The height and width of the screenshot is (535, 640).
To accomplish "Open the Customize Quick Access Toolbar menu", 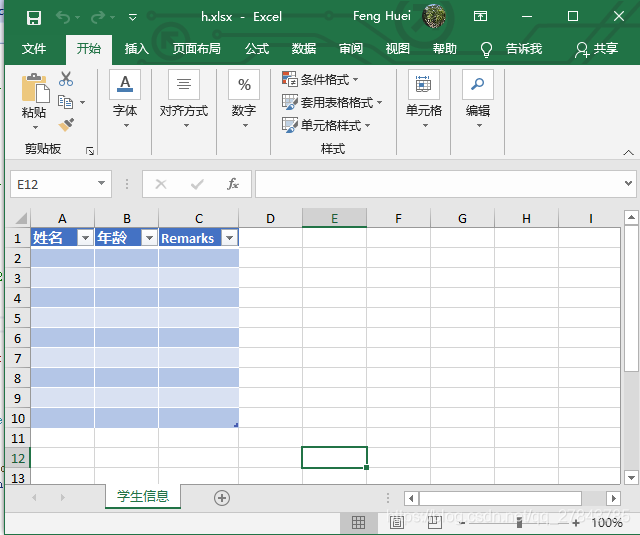I will coord(133,18).
